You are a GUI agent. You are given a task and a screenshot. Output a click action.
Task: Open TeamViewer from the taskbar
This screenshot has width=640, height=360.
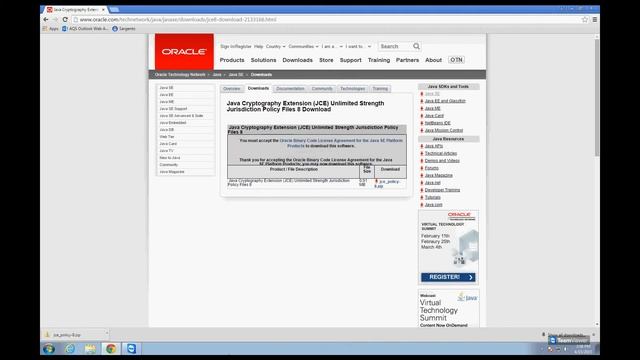[x=131, y=349]
